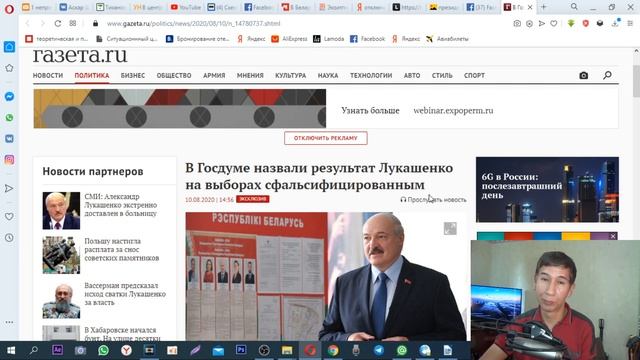This screenshot has width=640, height=360.
Task: Click the Lukashenko partner news thumbnail
Action: point(61,211)
